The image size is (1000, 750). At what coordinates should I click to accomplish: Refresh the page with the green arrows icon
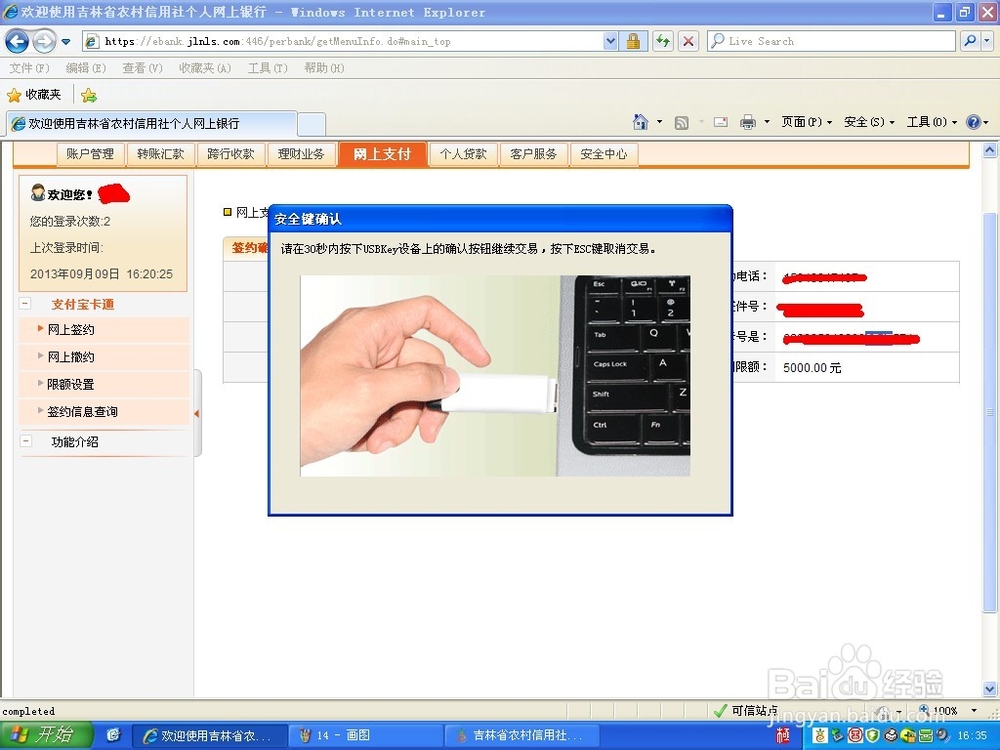tap(663, 41)
